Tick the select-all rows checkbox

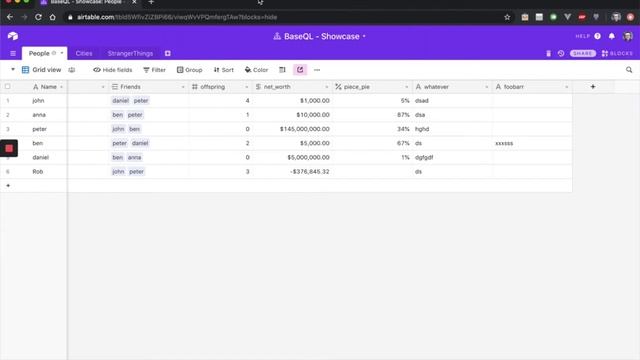coord(7,86)
